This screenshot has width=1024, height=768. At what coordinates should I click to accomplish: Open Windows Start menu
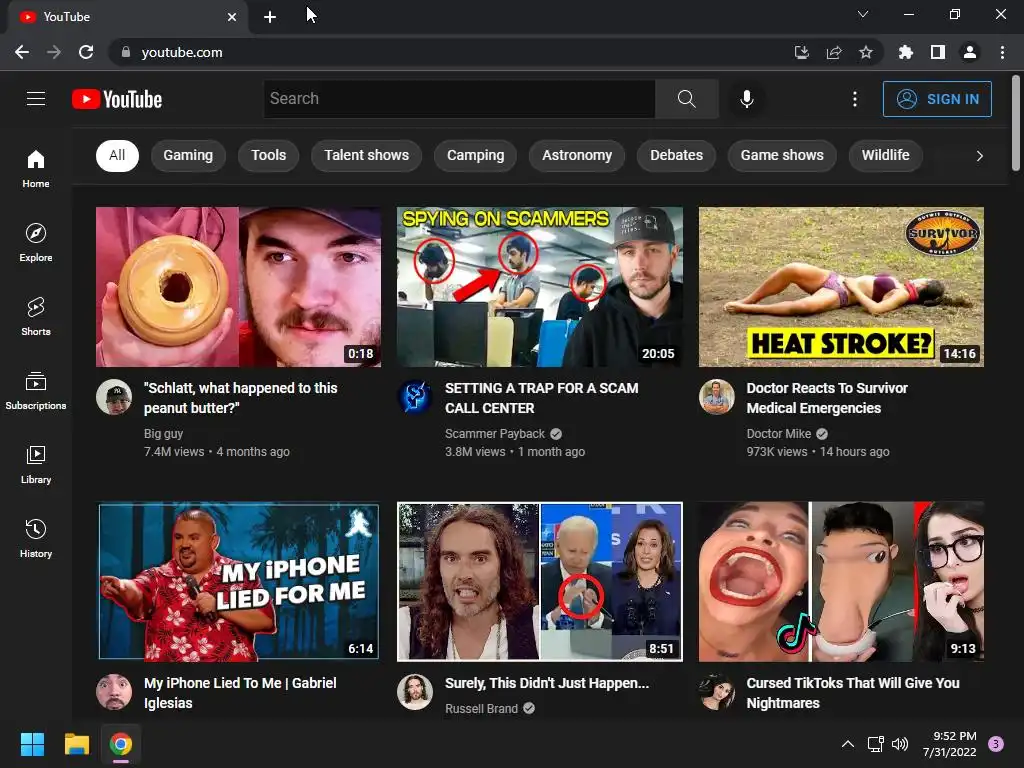point(32,744)
